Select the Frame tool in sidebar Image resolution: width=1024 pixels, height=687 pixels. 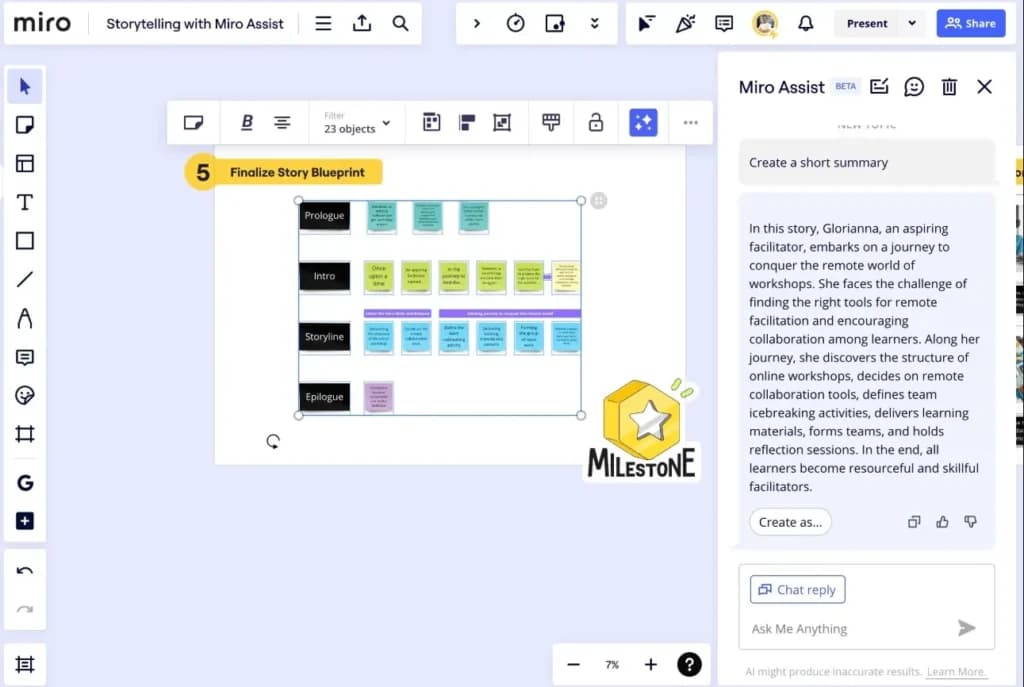point(25,434)
